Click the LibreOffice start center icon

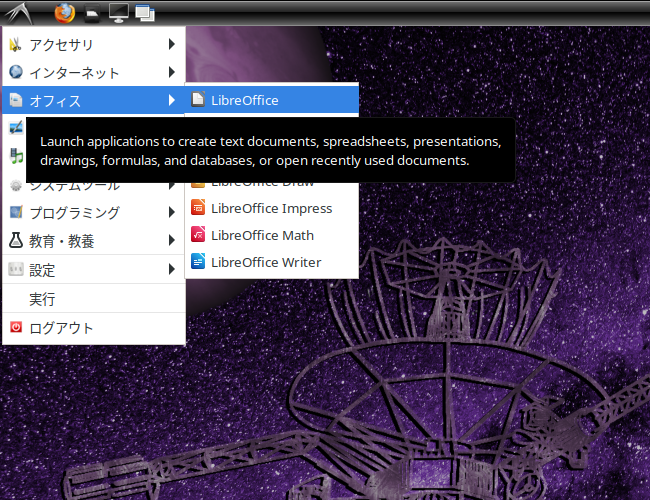click(198, 99)
